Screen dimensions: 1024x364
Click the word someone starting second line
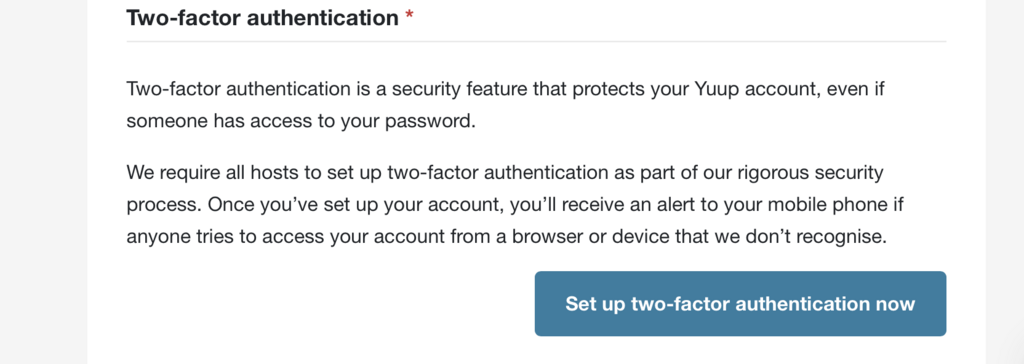(167, 122)
